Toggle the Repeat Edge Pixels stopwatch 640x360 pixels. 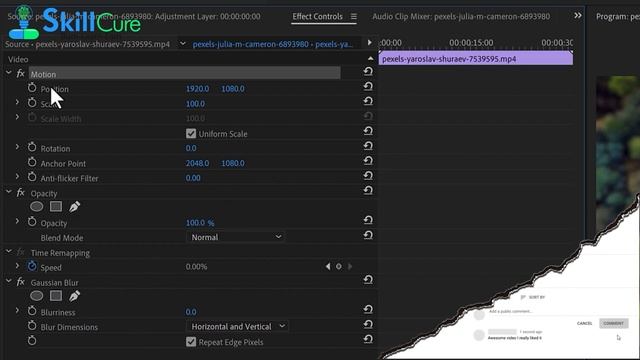tap(32, 341)
